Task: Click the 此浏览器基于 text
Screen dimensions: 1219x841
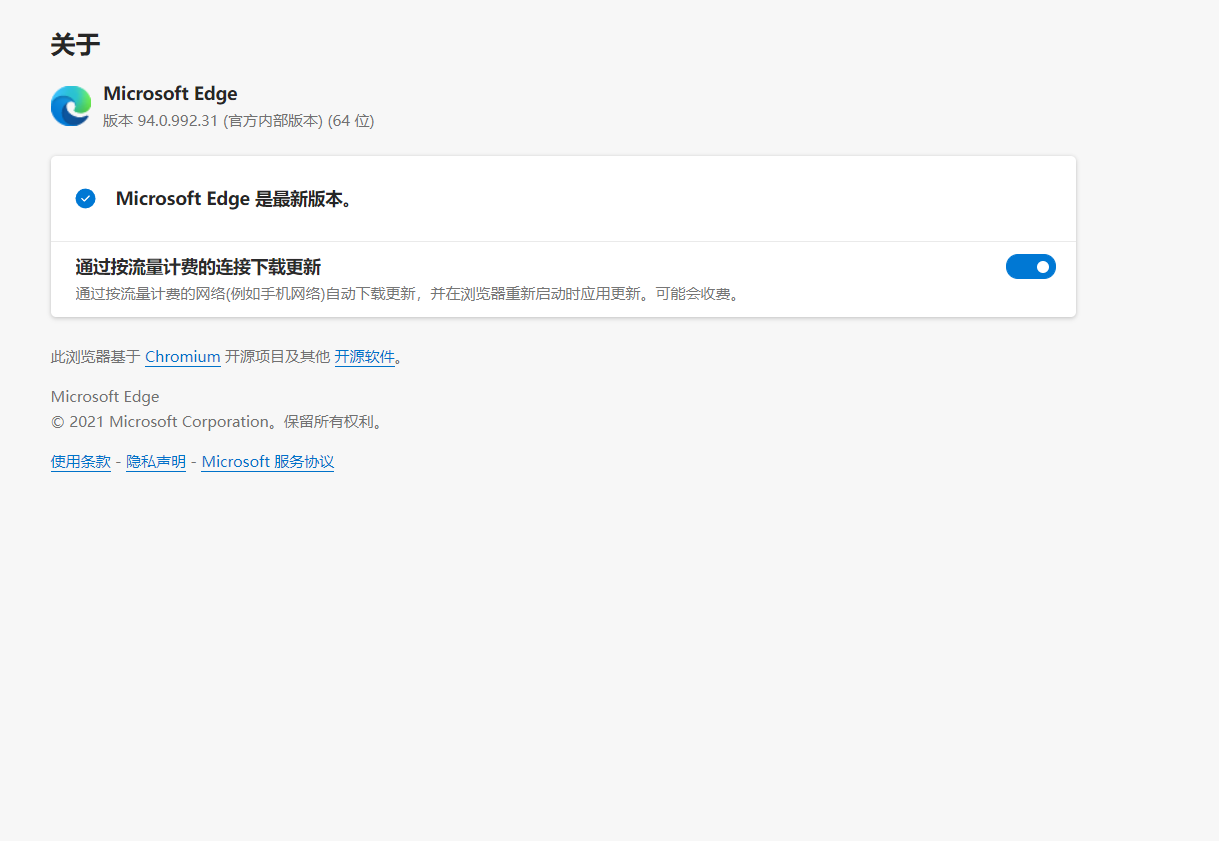Action: [x=96, y=356]
